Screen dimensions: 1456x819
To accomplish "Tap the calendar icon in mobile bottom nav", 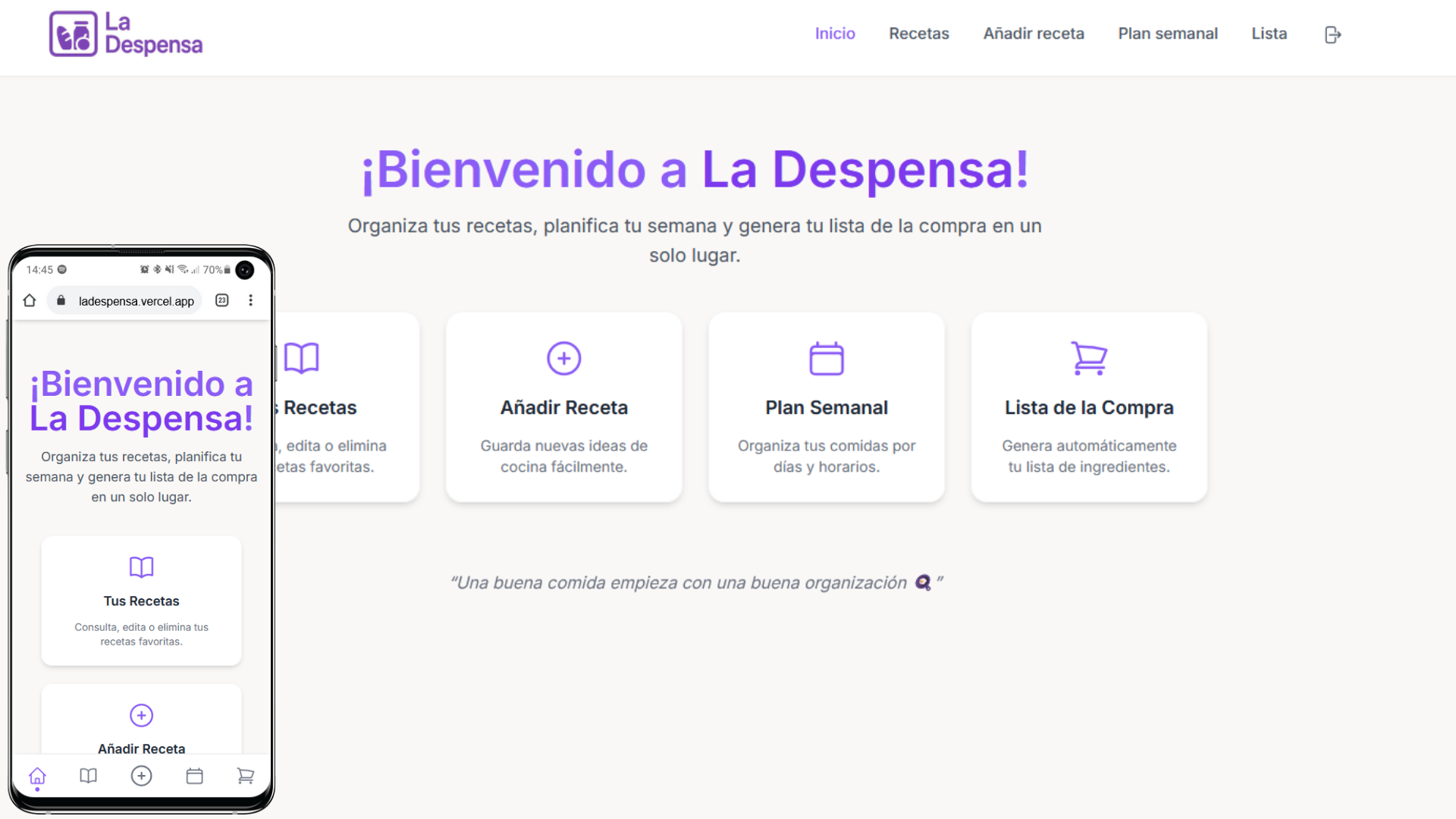I will pos(194,776).
